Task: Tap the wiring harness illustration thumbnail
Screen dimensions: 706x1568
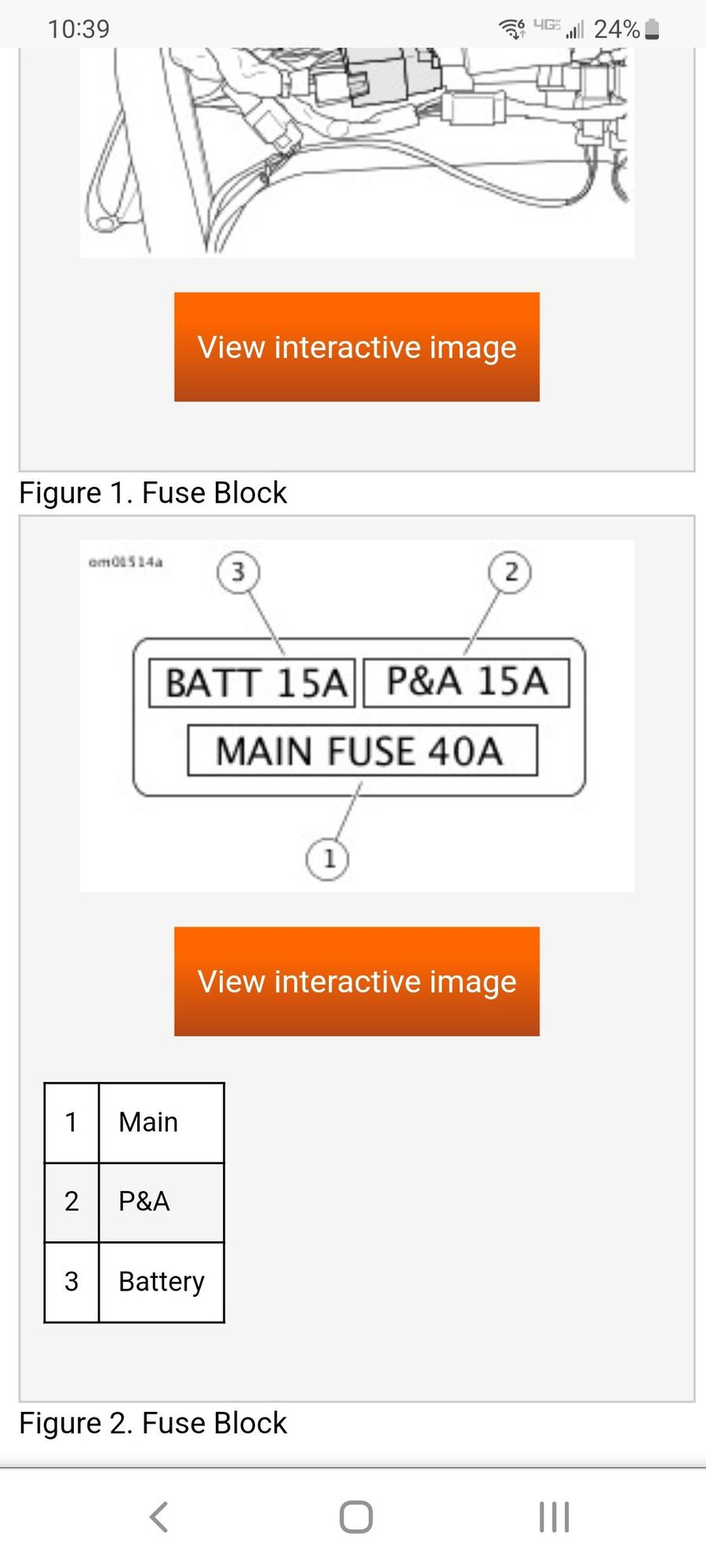Action: tap(357, 151)
